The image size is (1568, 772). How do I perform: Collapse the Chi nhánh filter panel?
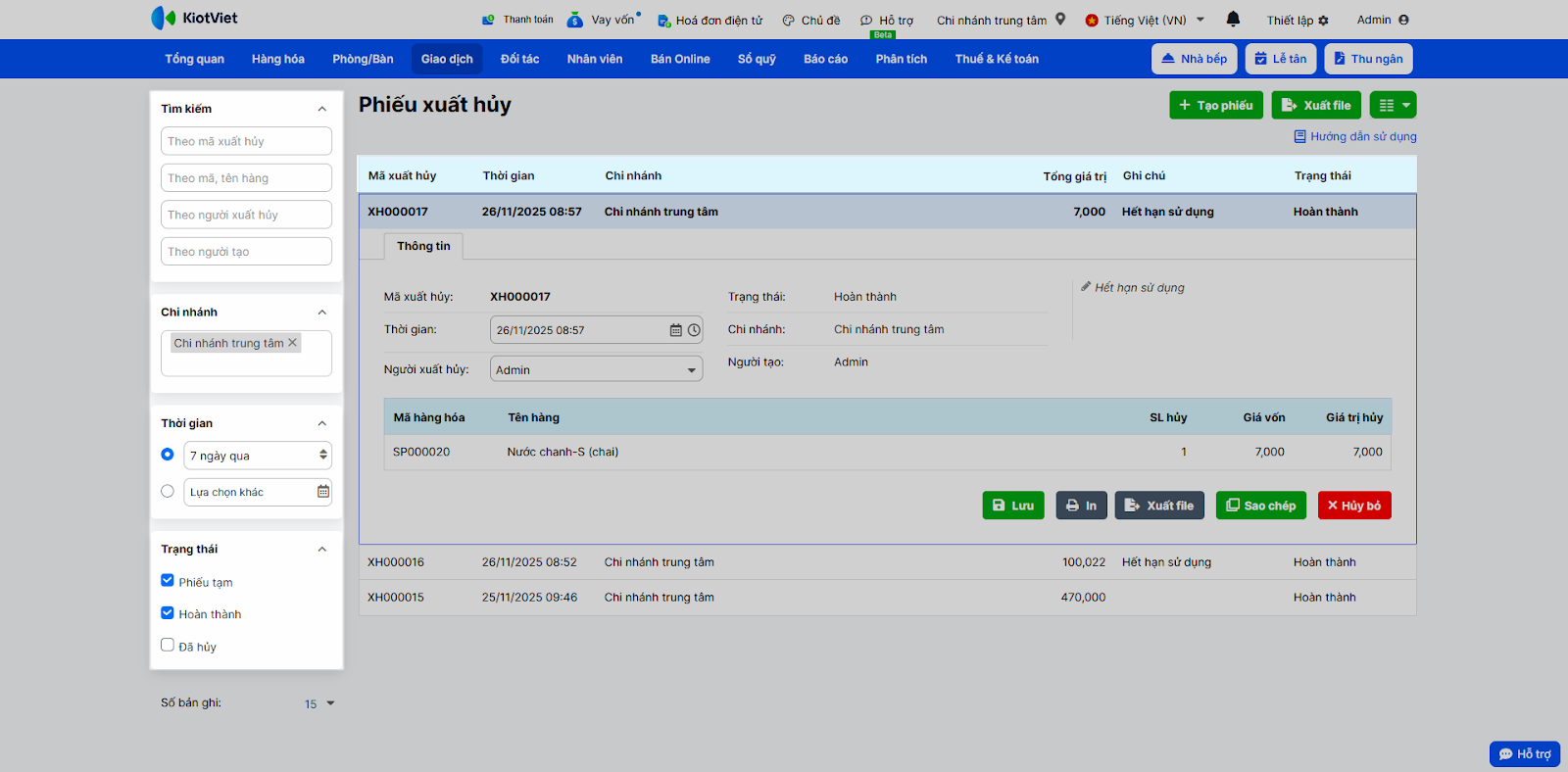tap(322, 313)
